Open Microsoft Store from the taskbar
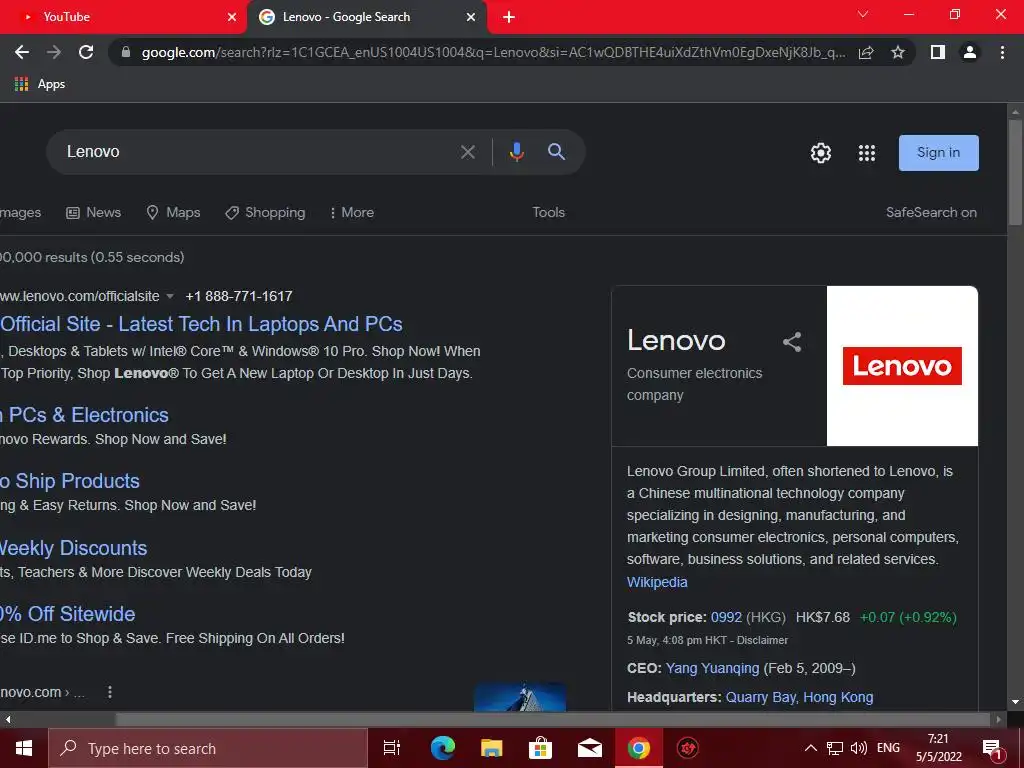Image resolution: width=1024 pixels, height=768 pixels. pos(540,748)
